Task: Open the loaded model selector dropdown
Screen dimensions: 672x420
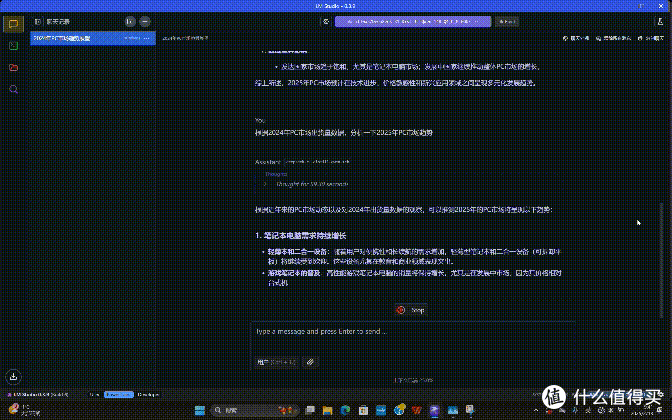Action: (x=413, y=21)
